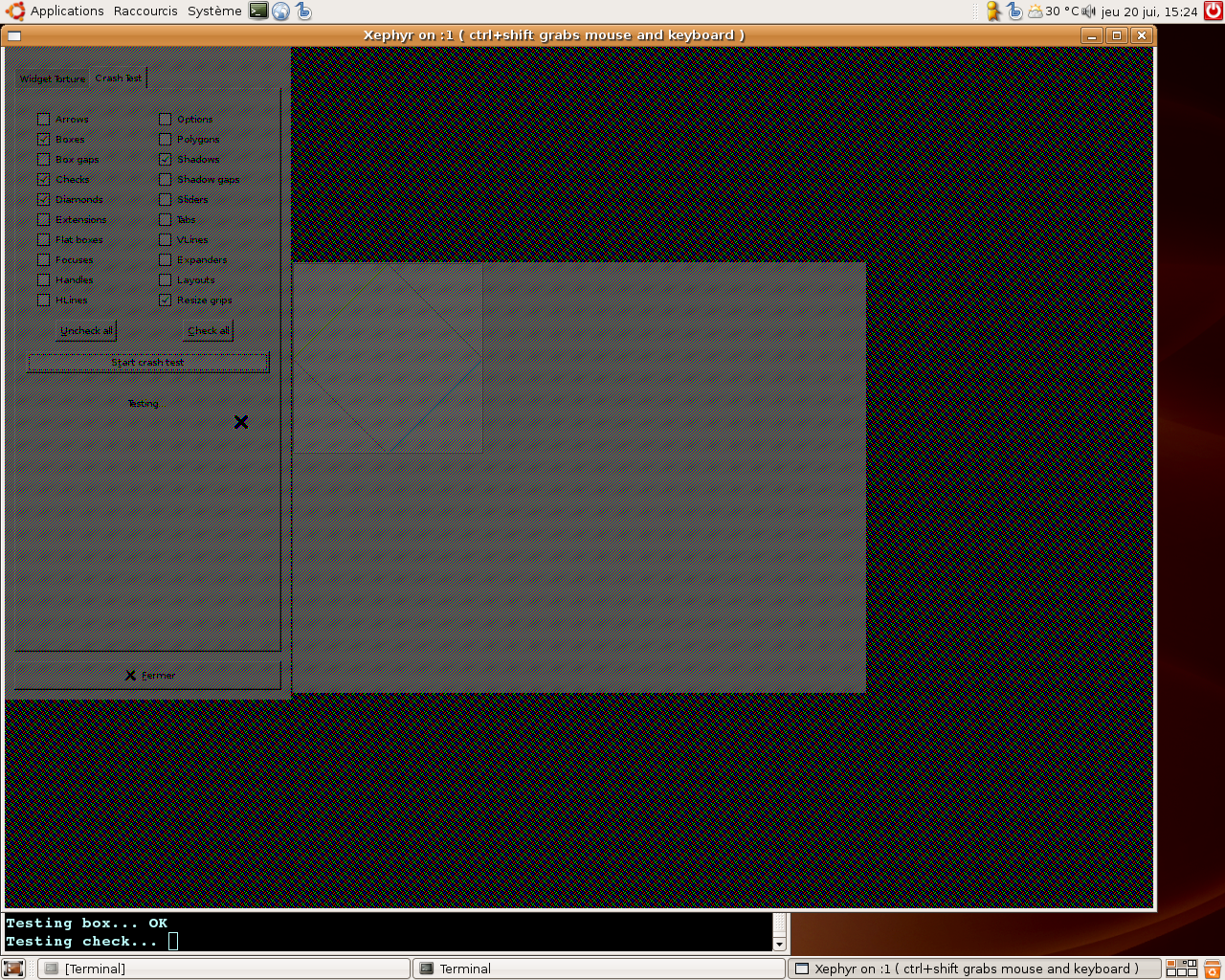This screenshot has height=980, width=1225.
Task: Open the volume speaker control
Action: pos(1088,11)
